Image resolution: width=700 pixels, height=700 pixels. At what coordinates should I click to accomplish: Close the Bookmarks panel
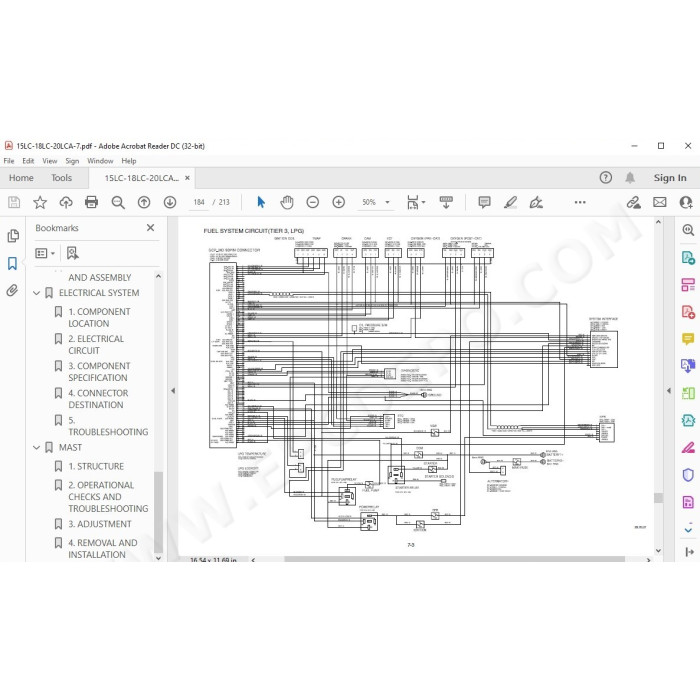point(150,228)
